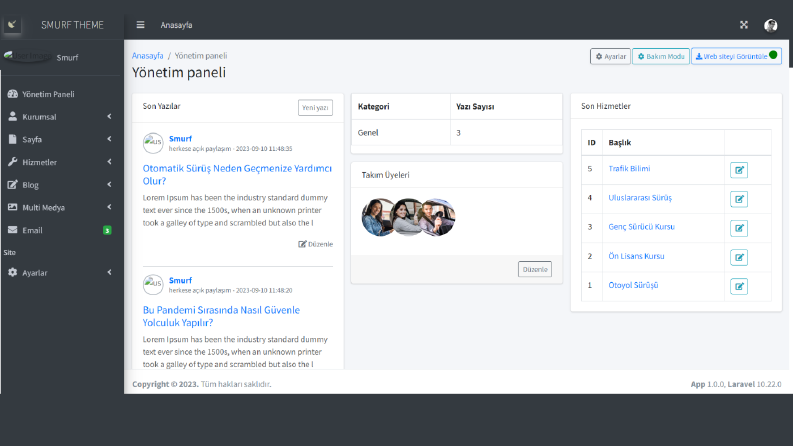Open the Ön Lisans Kursu link
The height and width of the screenshot is (446, 793).
click(x=636, y=256)
